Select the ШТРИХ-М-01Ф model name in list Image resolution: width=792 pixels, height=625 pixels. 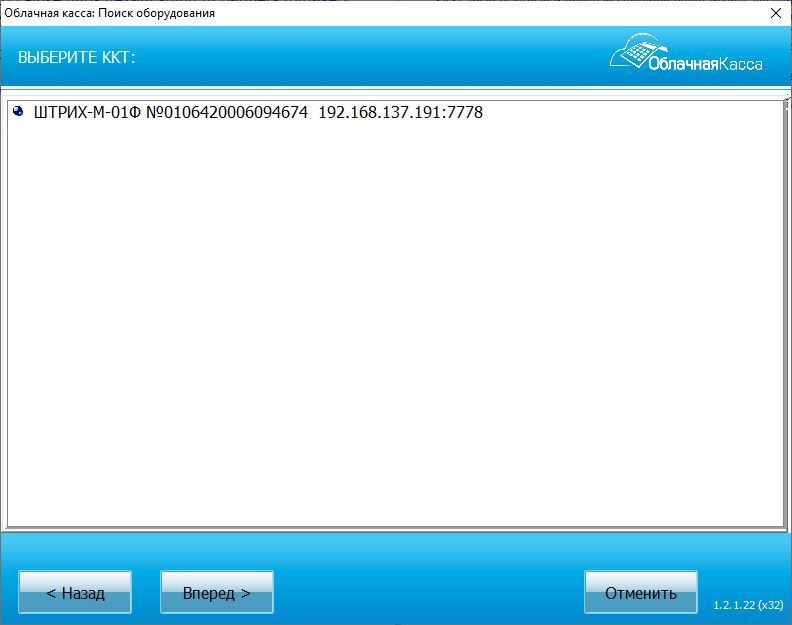tap(87, 112)
